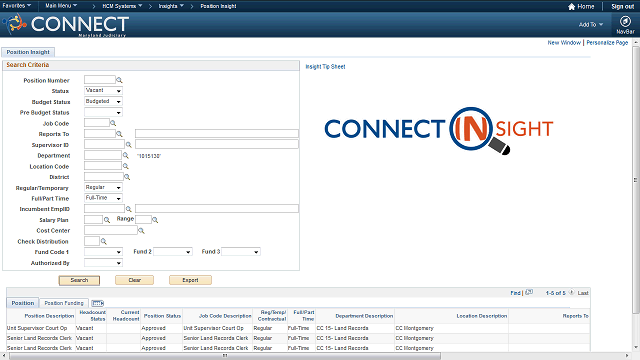Viewport: 640px width, 360px height.
Task: Open the Insights breadcrumb menu
Action: [x=171, y=6]
